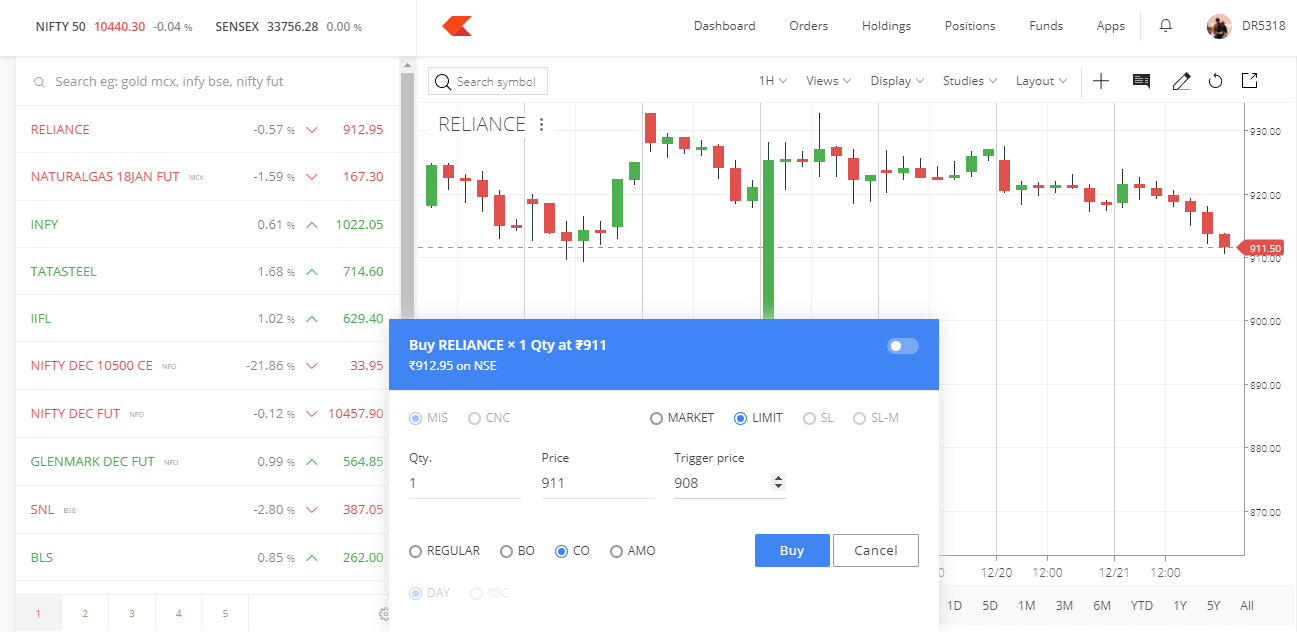Open the Orders page

pos(809,26)
